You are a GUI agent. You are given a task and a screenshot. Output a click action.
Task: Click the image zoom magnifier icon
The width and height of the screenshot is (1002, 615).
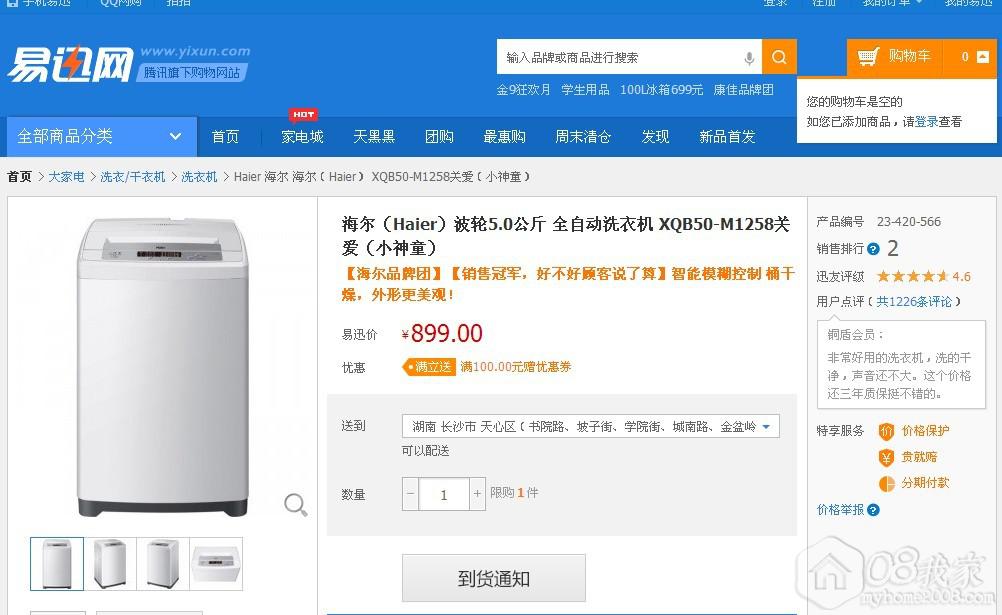295,504
